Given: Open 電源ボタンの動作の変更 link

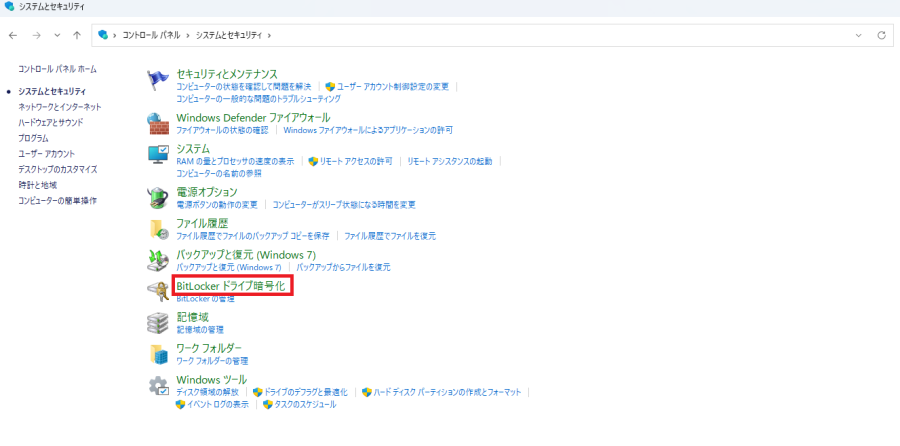Looking at the screenshot, I should coord(217,204).
